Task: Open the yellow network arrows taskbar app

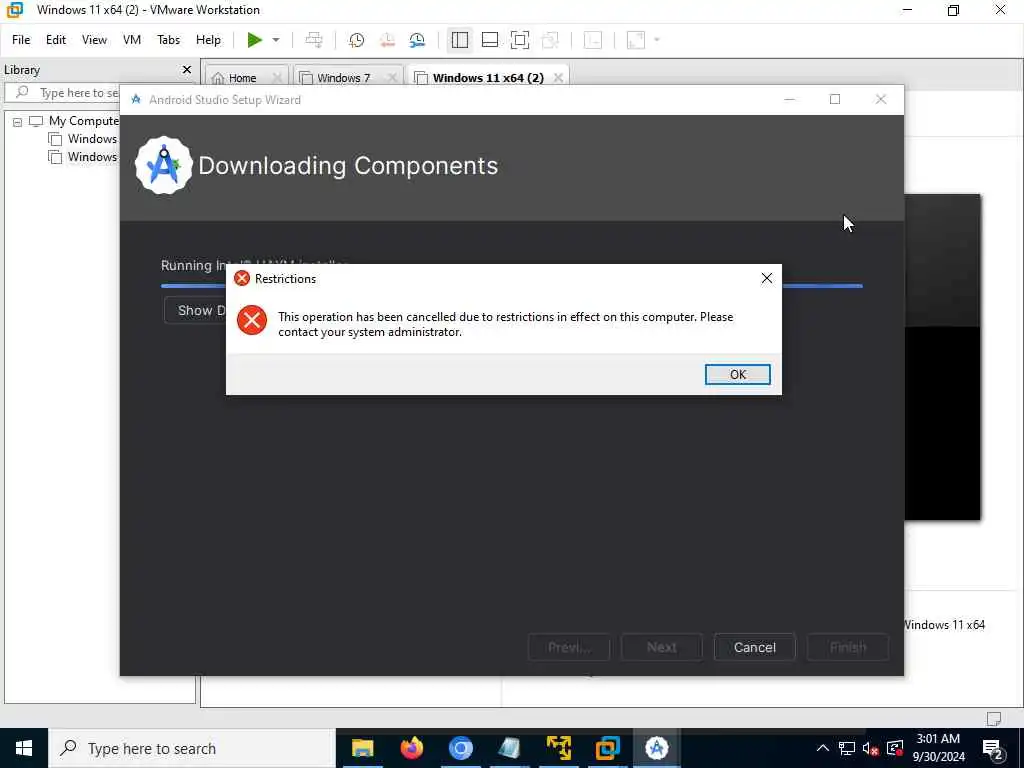Action: tap(558, 748)
